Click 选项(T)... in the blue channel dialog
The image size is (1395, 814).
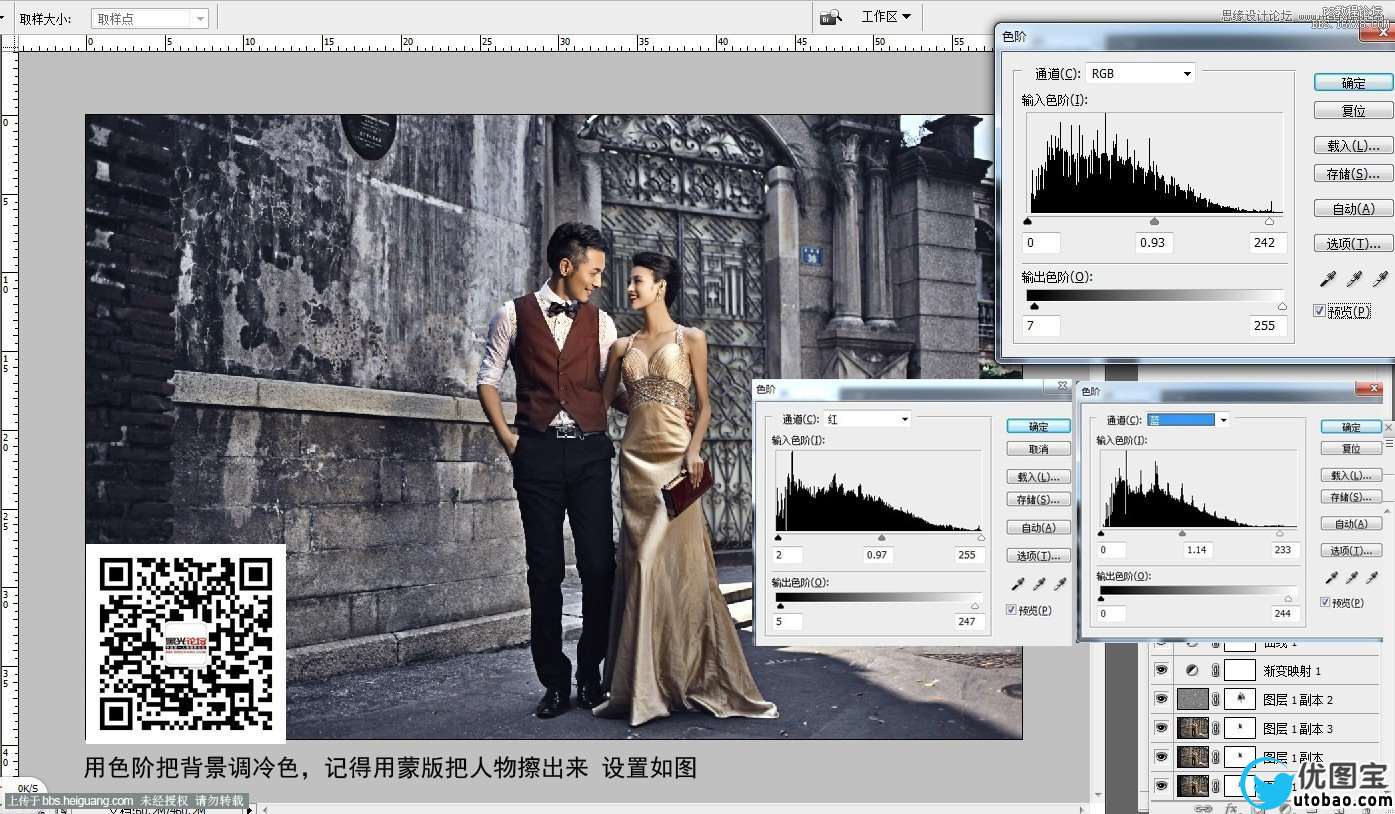1351,551
